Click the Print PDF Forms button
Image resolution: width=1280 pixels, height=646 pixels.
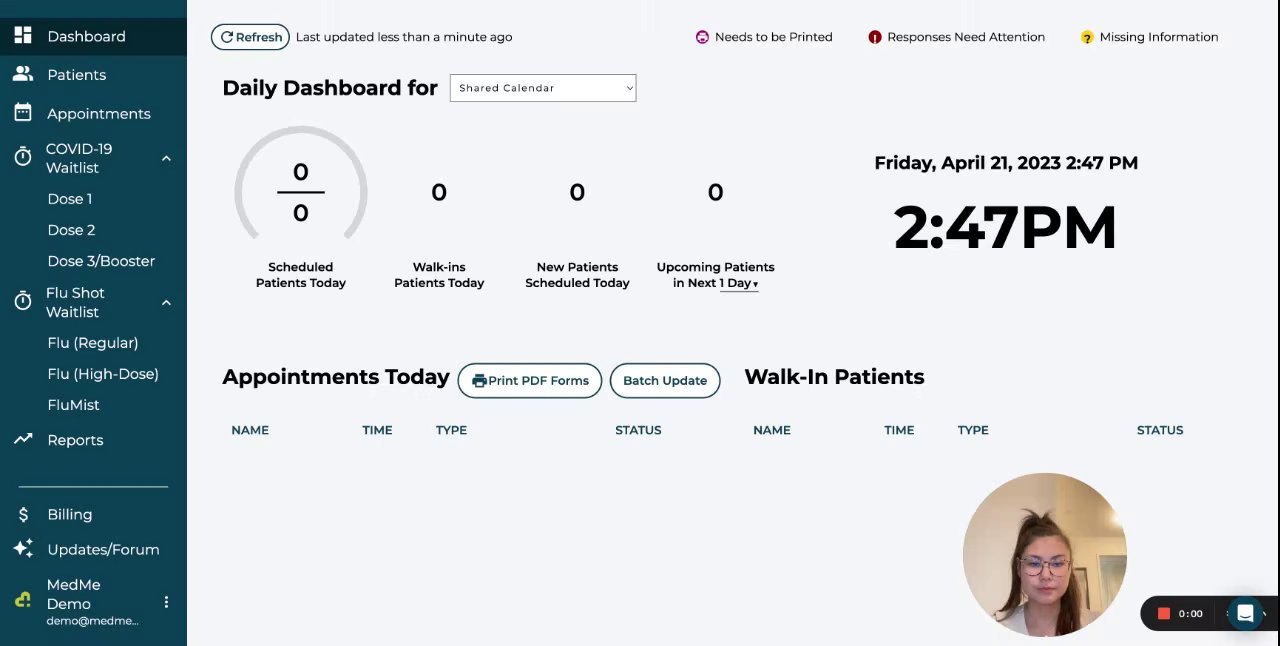(x=530, y=380)
